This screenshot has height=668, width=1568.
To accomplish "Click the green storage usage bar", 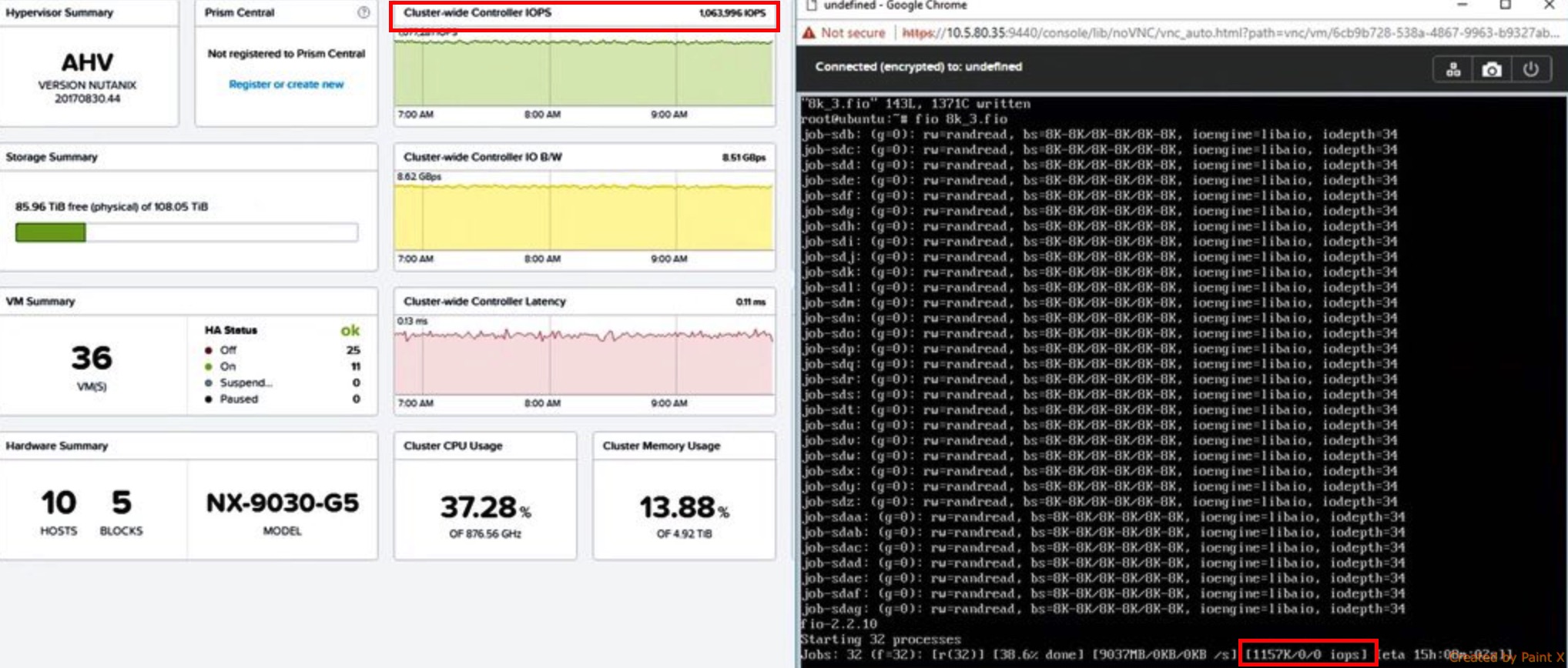I will coord(51,232).
